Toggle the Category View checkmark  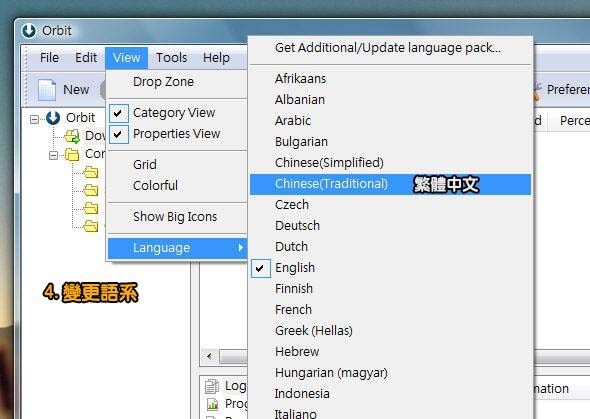[119, 113]
